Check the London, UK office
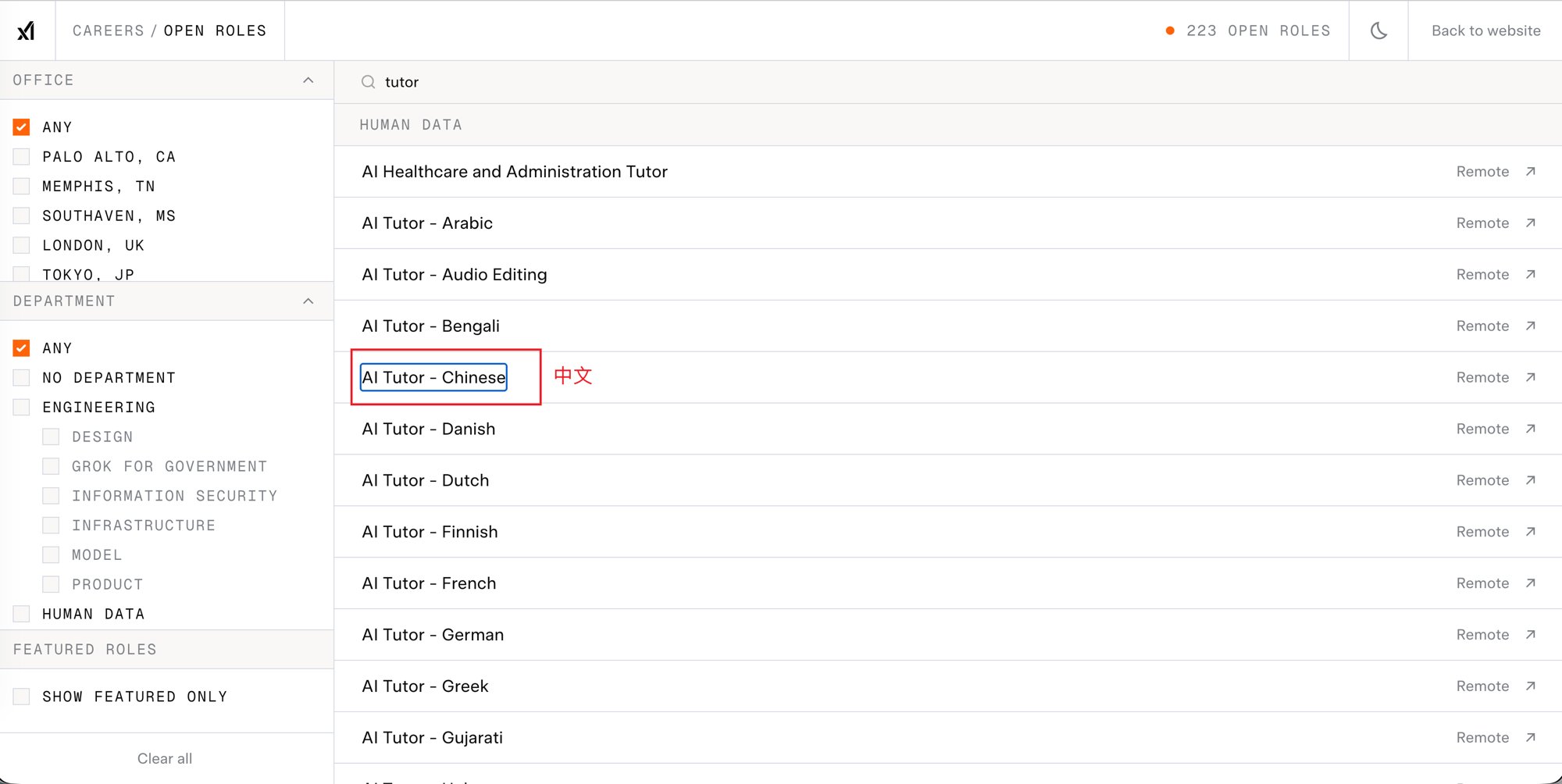This screenshot has height=784, width=1562. pos(22,245)
